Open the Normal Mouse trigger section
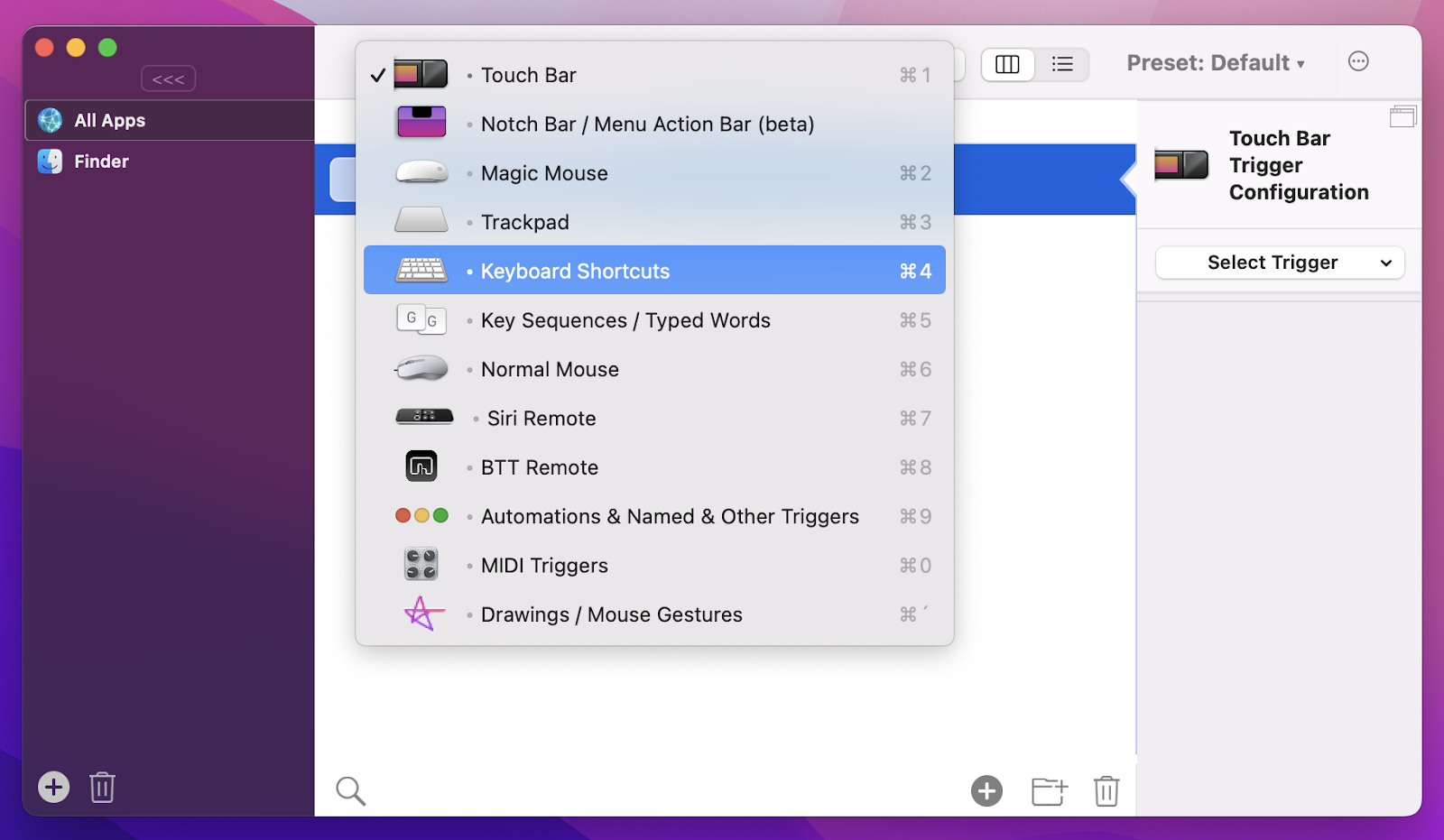The height and width of the screenshot is (840, 1444). pos(549,369)
